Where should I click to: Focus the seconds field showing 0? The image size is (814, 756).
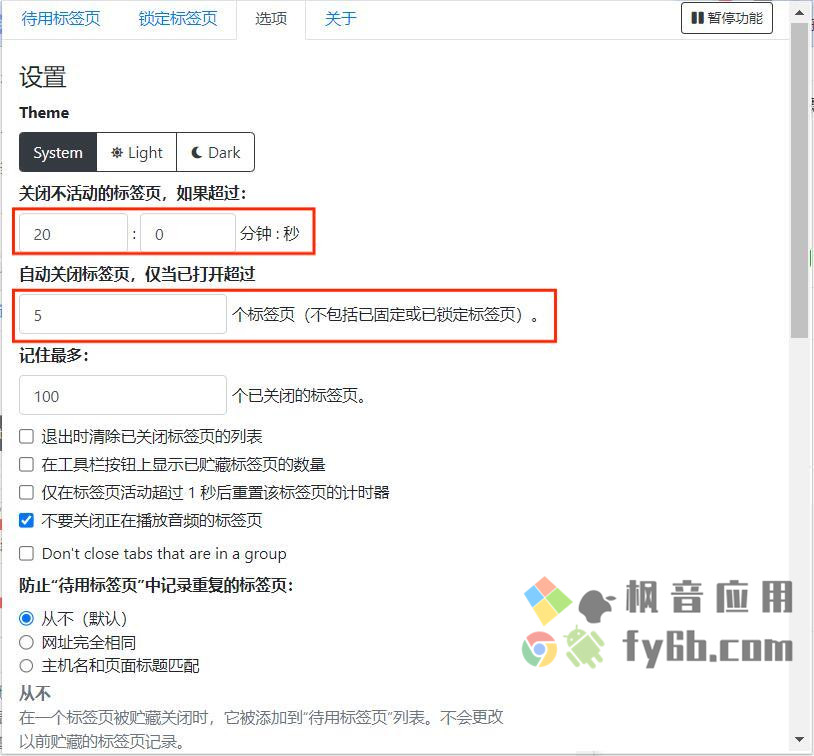coord(188,234)
